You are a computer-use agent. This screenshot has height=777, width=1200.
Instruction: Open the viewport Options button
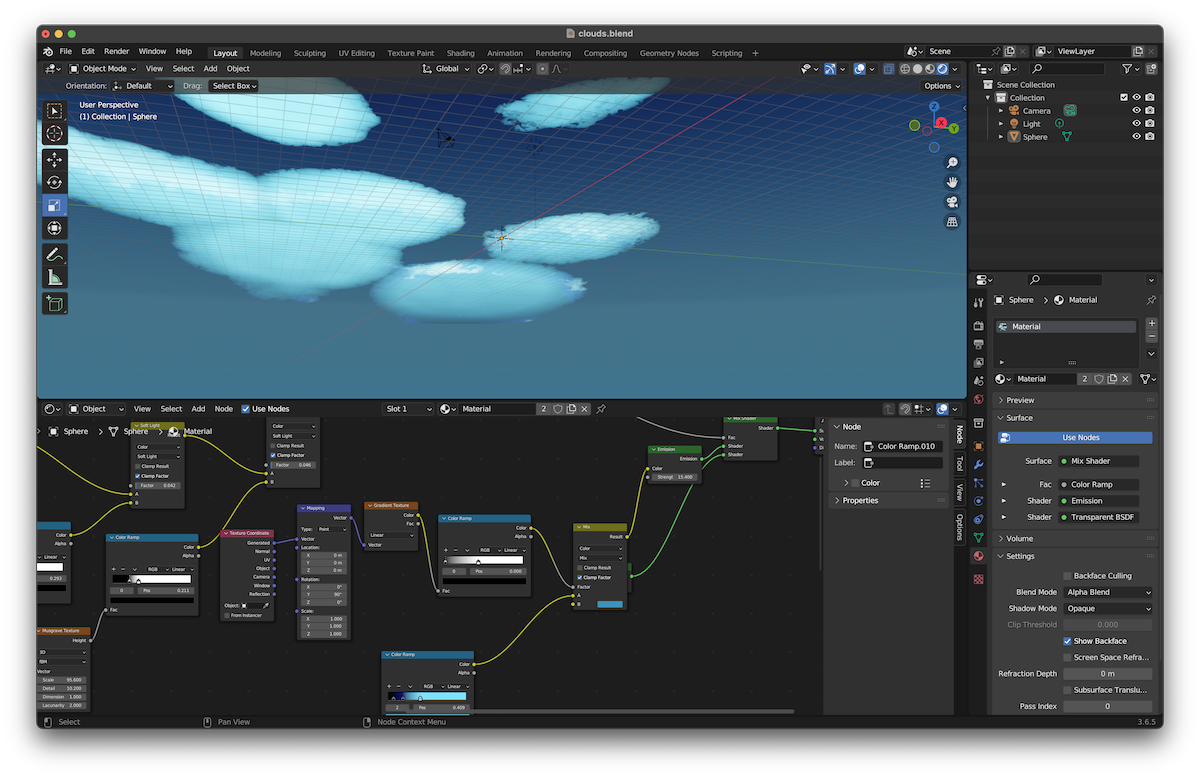pos(941,86)
